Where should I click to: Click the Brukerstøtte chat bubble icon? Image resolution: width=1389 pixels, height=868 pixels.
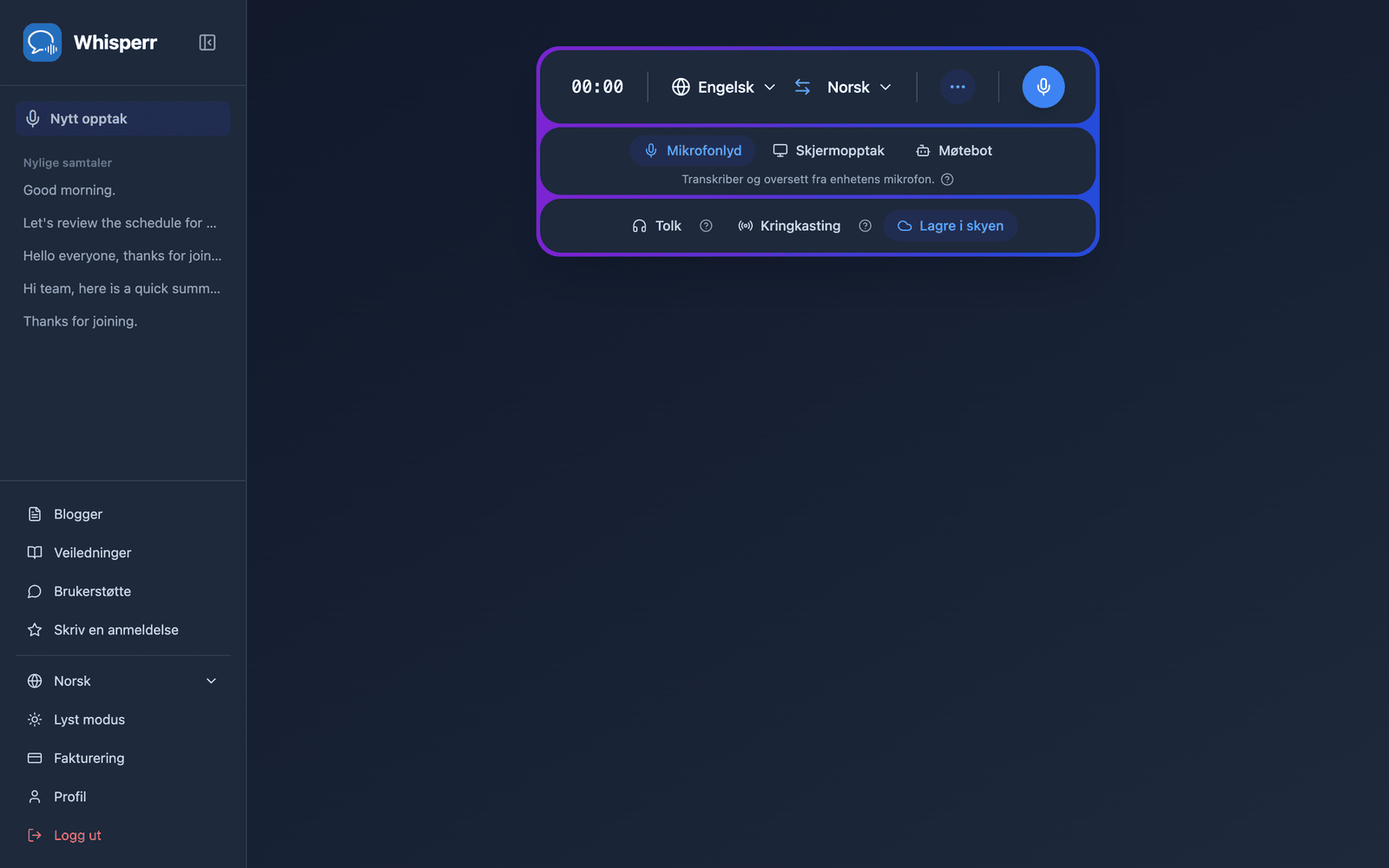tap(35, 591)
